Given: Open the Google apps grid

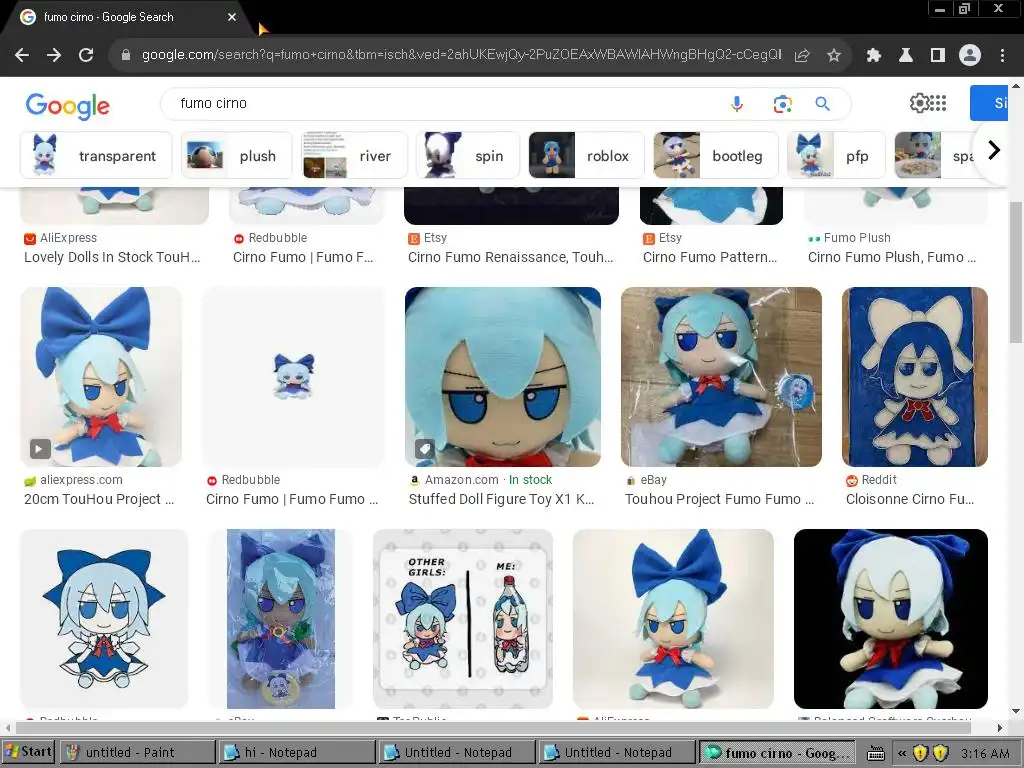Looking at the screenshot, I should [938, 103].
